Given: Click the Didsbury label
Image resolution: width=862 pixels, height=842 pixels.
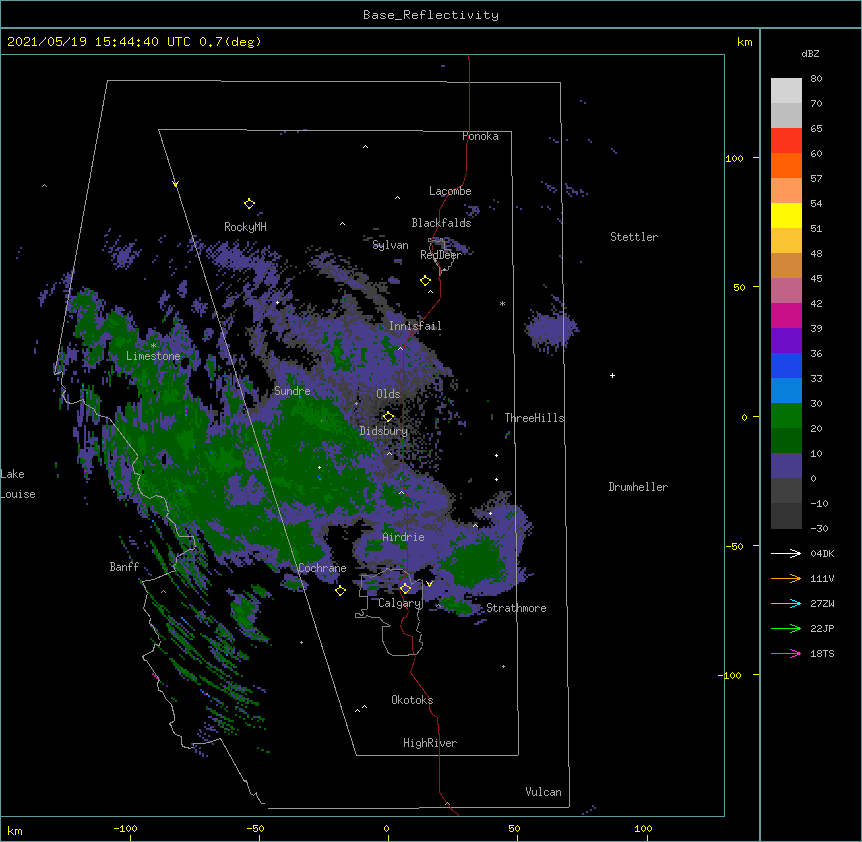Looking at the screenshot, I should coord(384,431).
